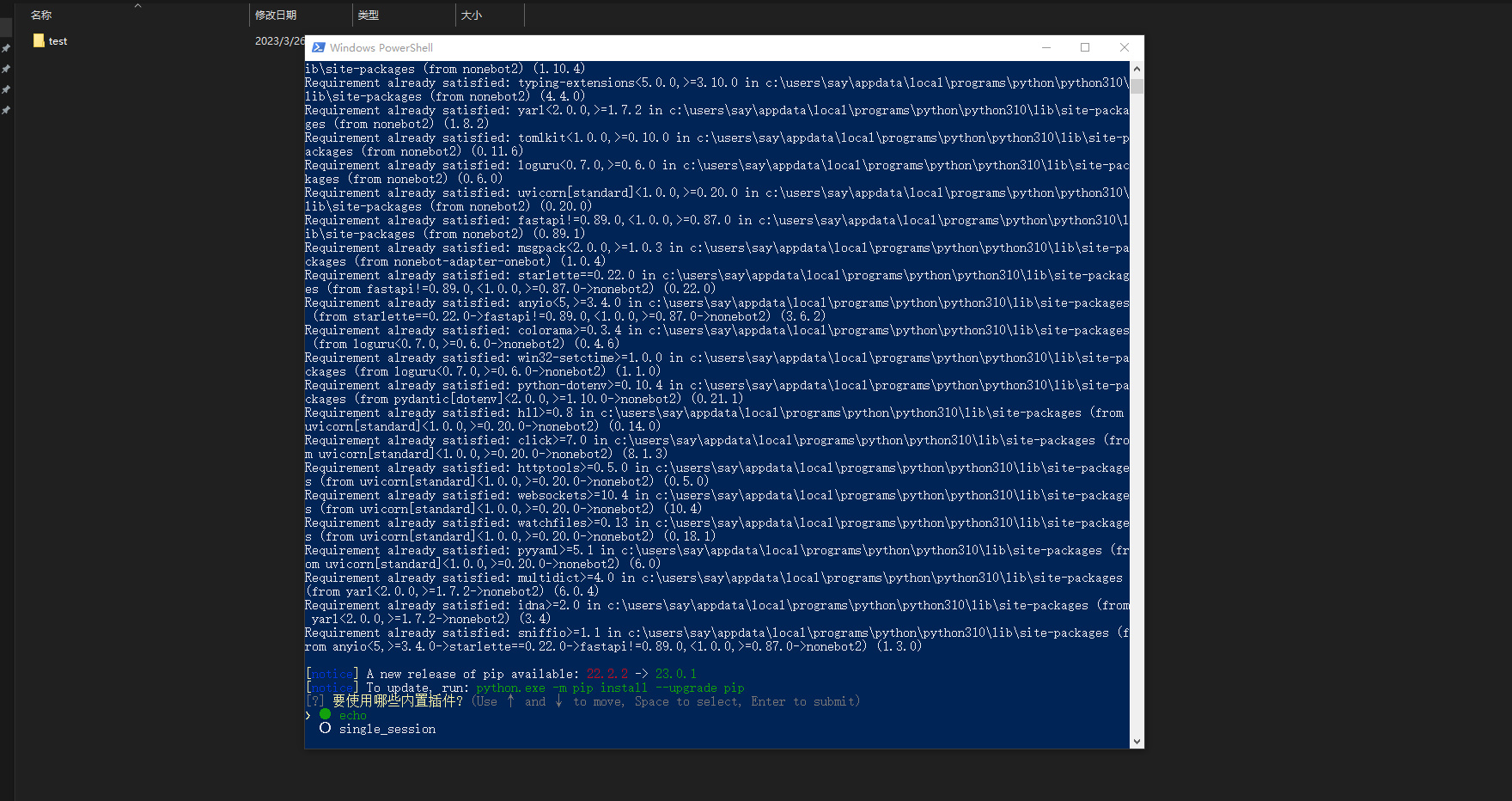Click the '要使用哪些内置插件?' prompt text

(398, 701)
